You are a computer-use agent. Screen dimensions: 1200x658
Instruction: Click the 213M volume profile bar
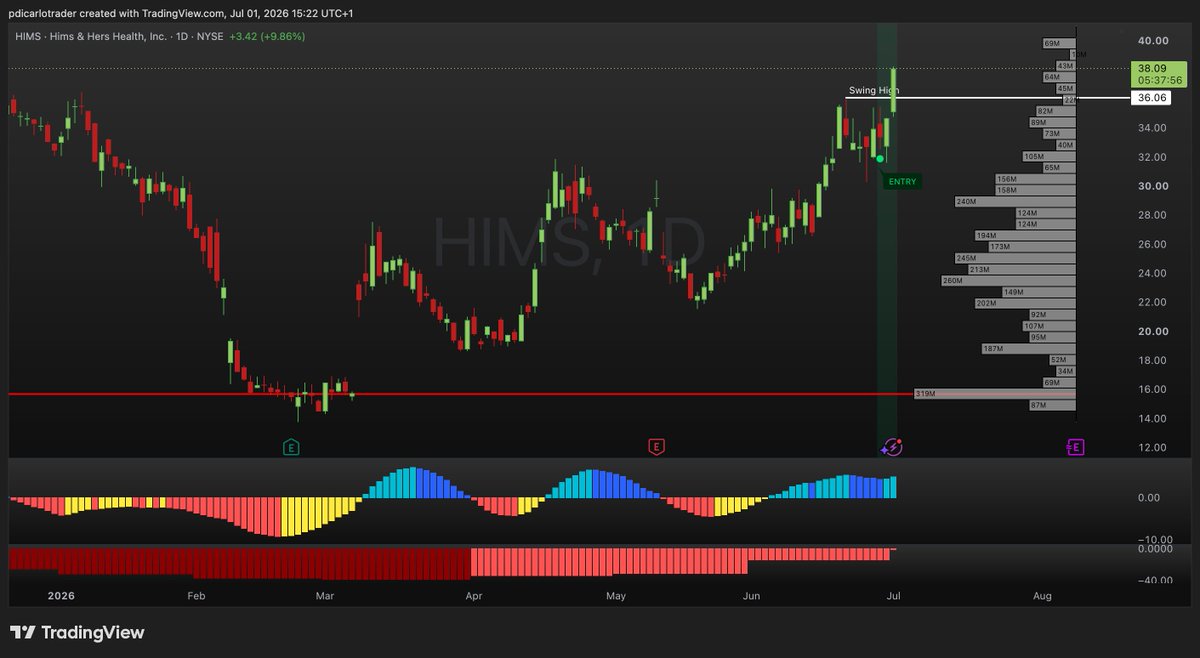1022,270
